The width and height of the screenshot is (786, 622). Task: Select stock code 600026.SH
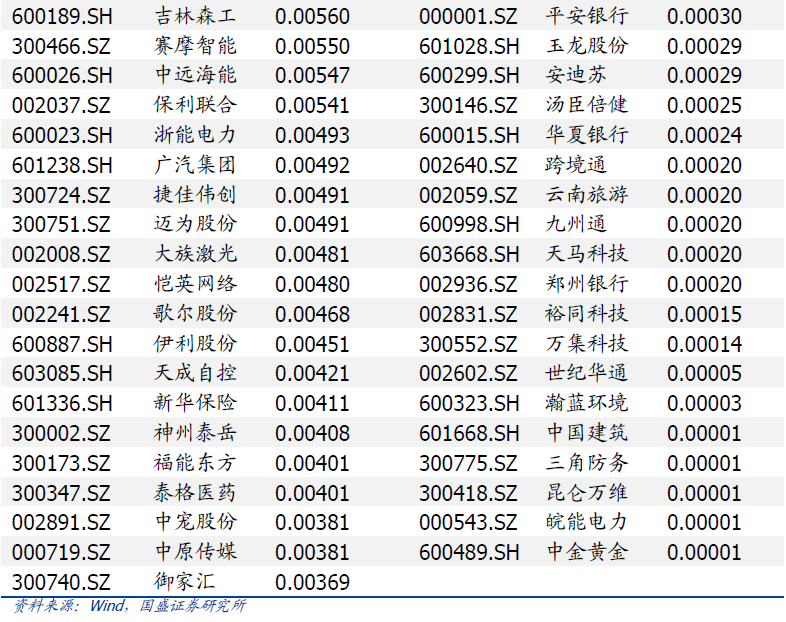pyautogui.click(x=62, y=76)
